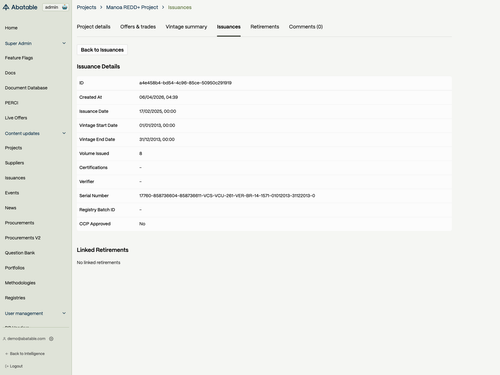Expand the User management chevron
This screenshot has width=500, height=375.
pos(64,313)
